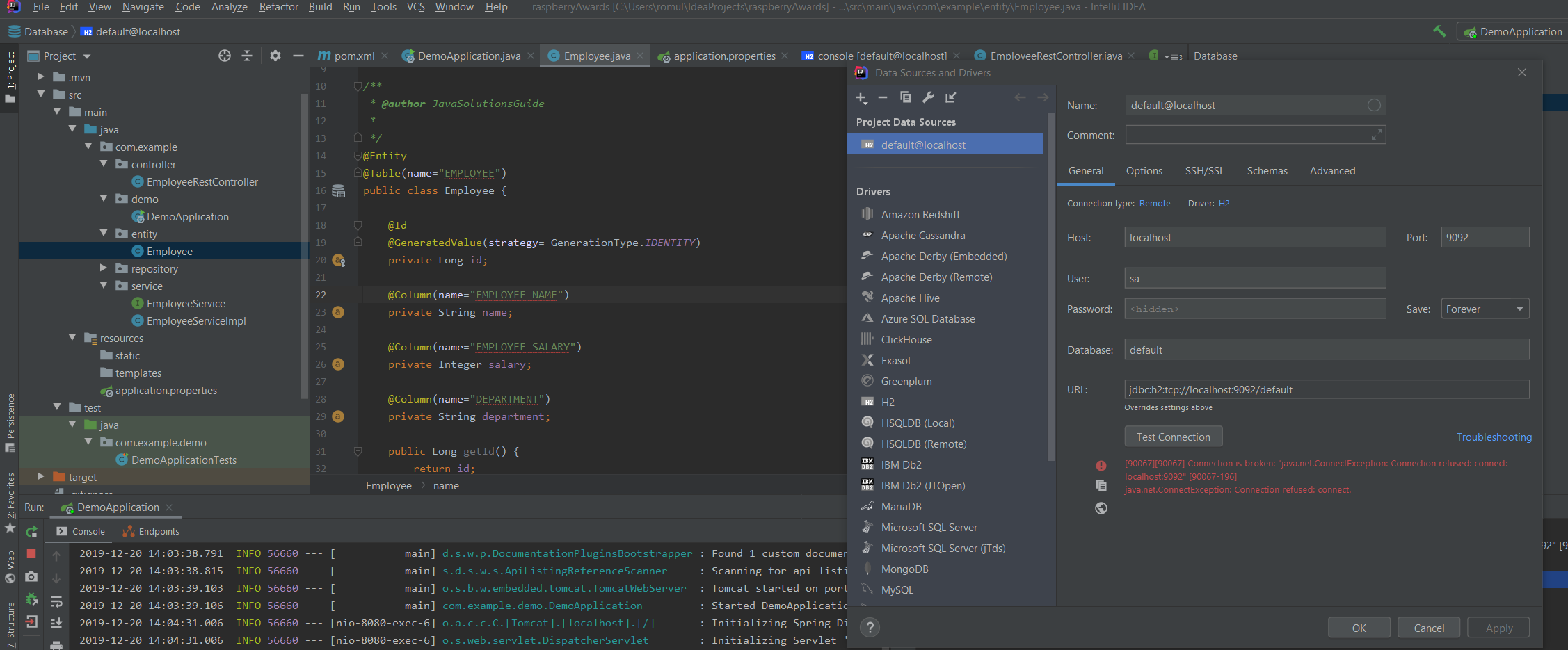Expand the Comment field editor icon
This screenshot has width=1568, height=650.
click(x=1377, y=135)
